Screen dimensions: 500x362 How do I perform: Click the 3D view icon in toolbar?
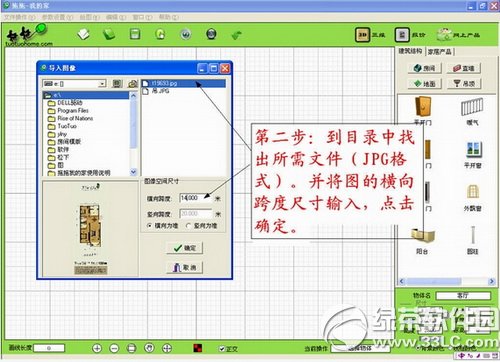pyautogui.click(x=362, y=35)
